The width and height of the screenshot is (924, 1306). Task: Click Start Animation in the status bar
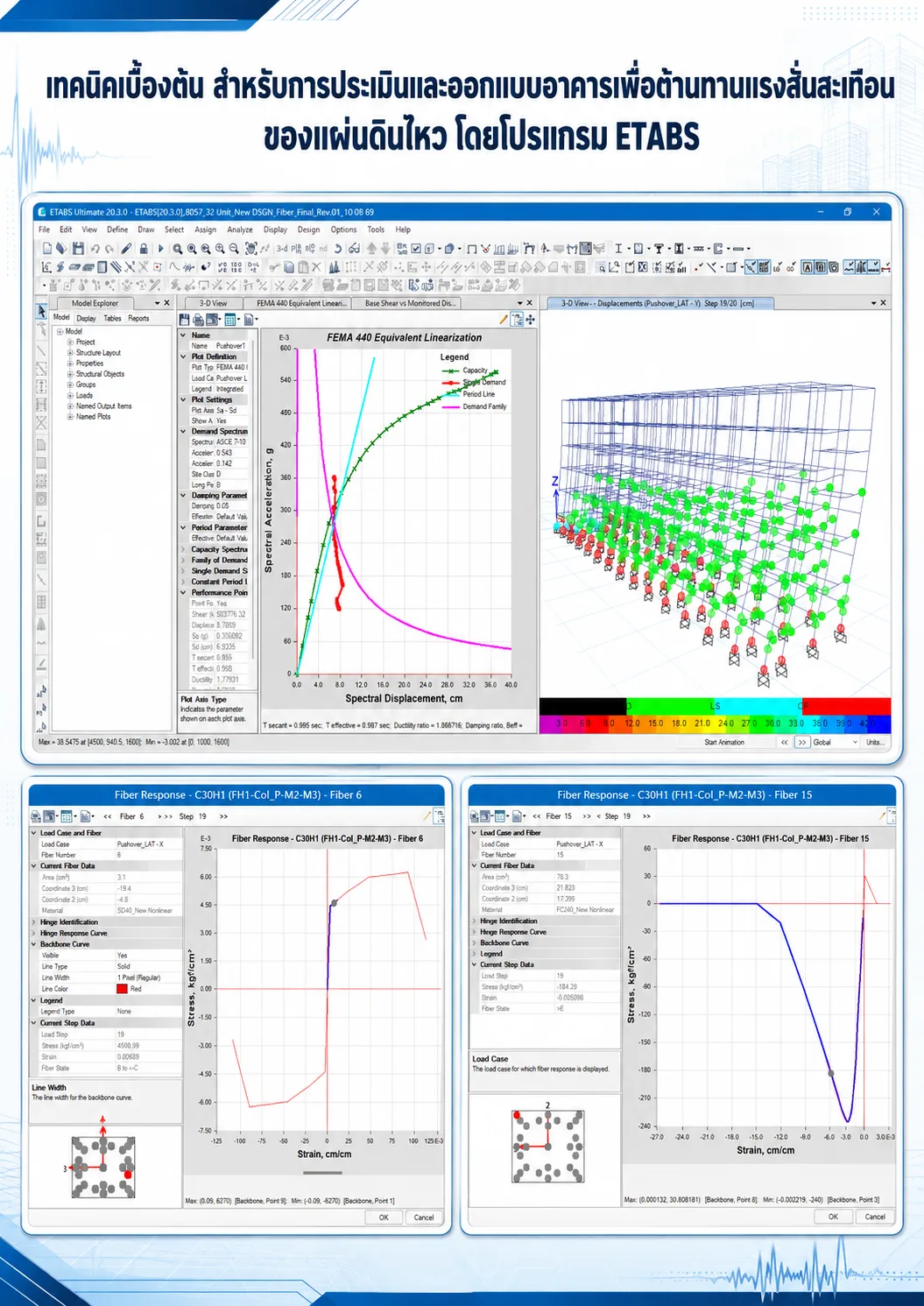pos(724,742)
